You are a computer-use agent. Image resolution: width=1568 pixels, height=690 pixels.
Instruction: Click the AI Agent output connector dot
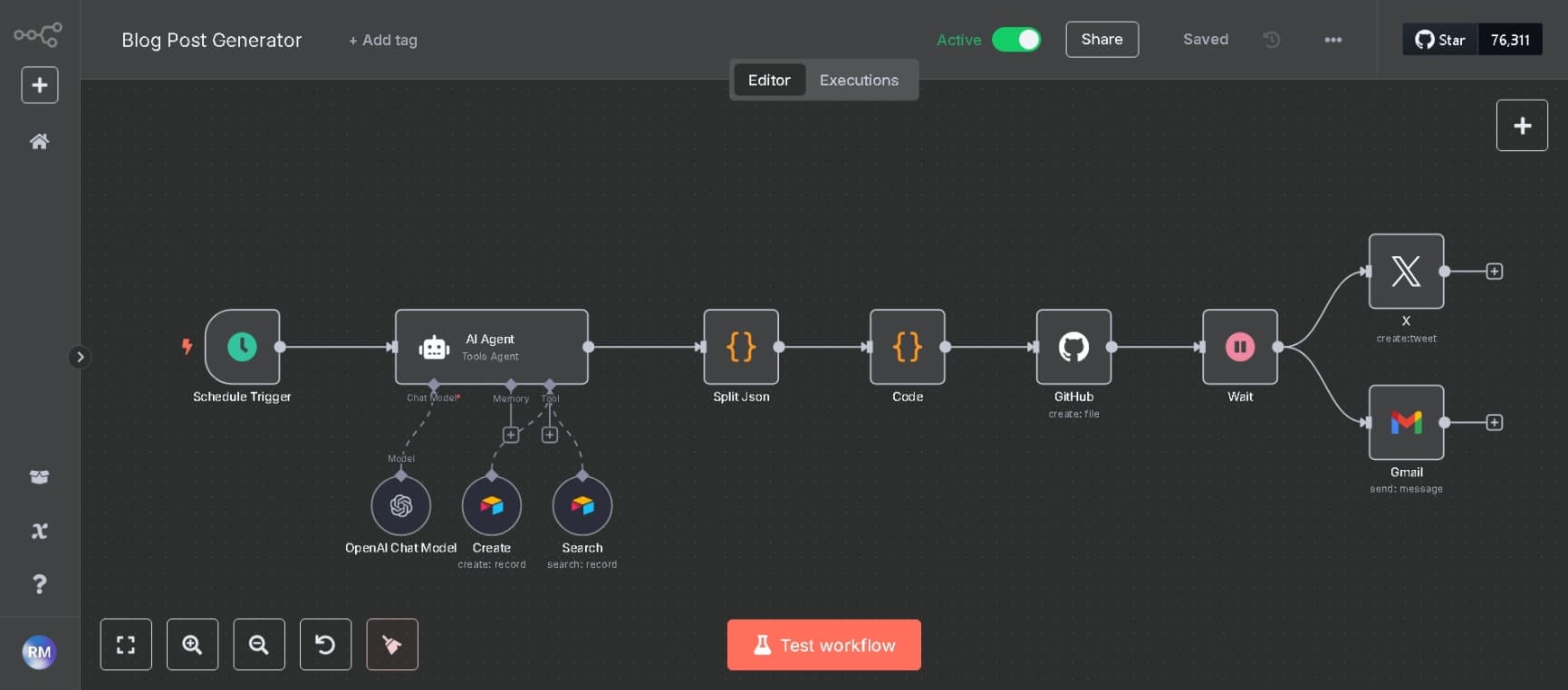[589, 347]
